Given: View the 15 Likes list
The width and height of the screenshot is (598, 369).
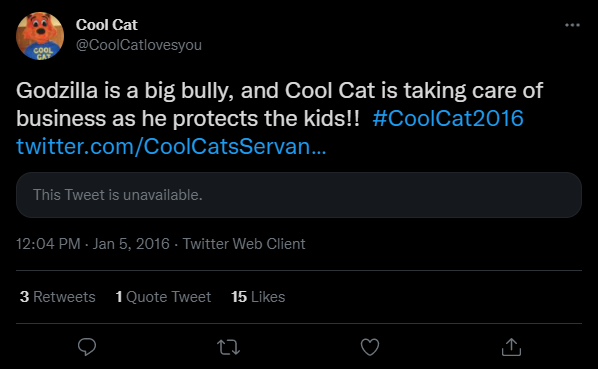Looking at the screenshot, I should (258, 297).
